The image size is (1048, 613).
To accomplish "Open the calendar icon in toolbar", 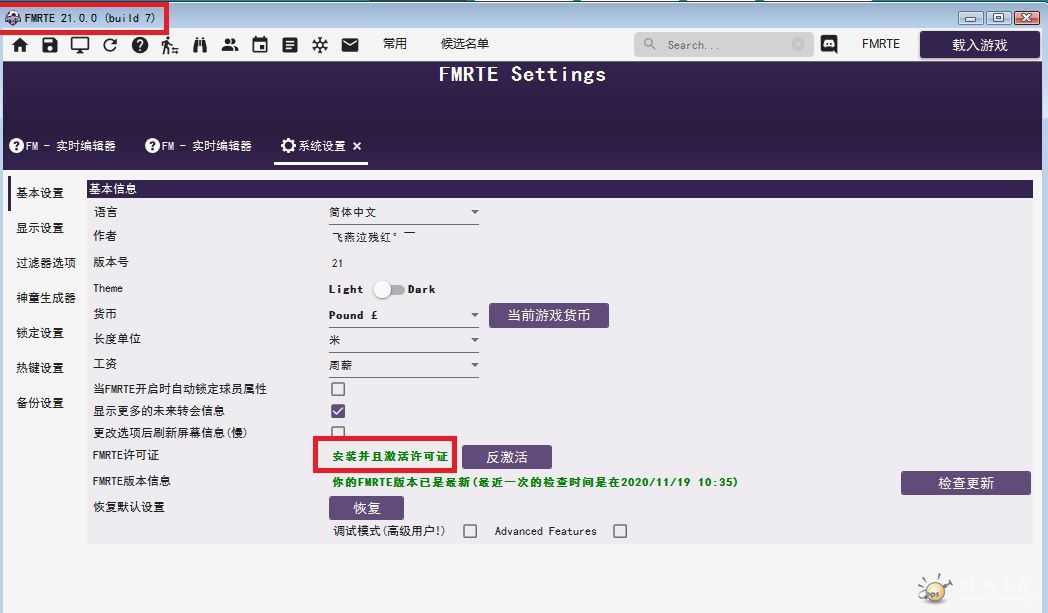I will (260, 45).
